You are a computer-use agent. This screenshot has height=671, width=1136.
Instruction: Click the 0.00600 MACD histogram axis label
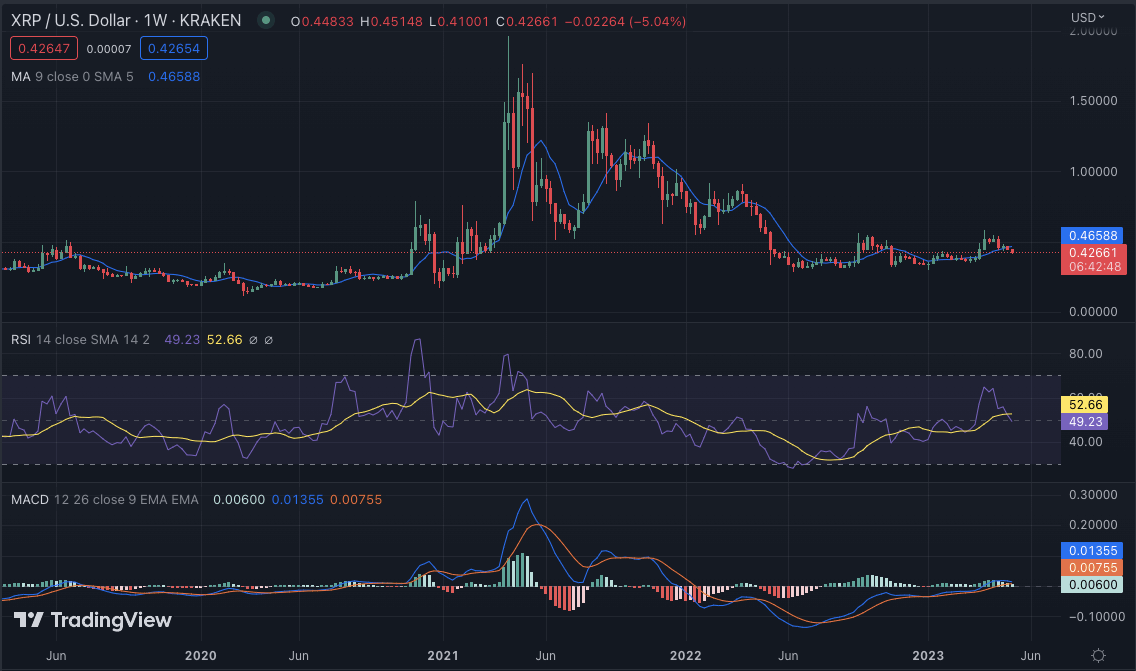coord(1093,585)
